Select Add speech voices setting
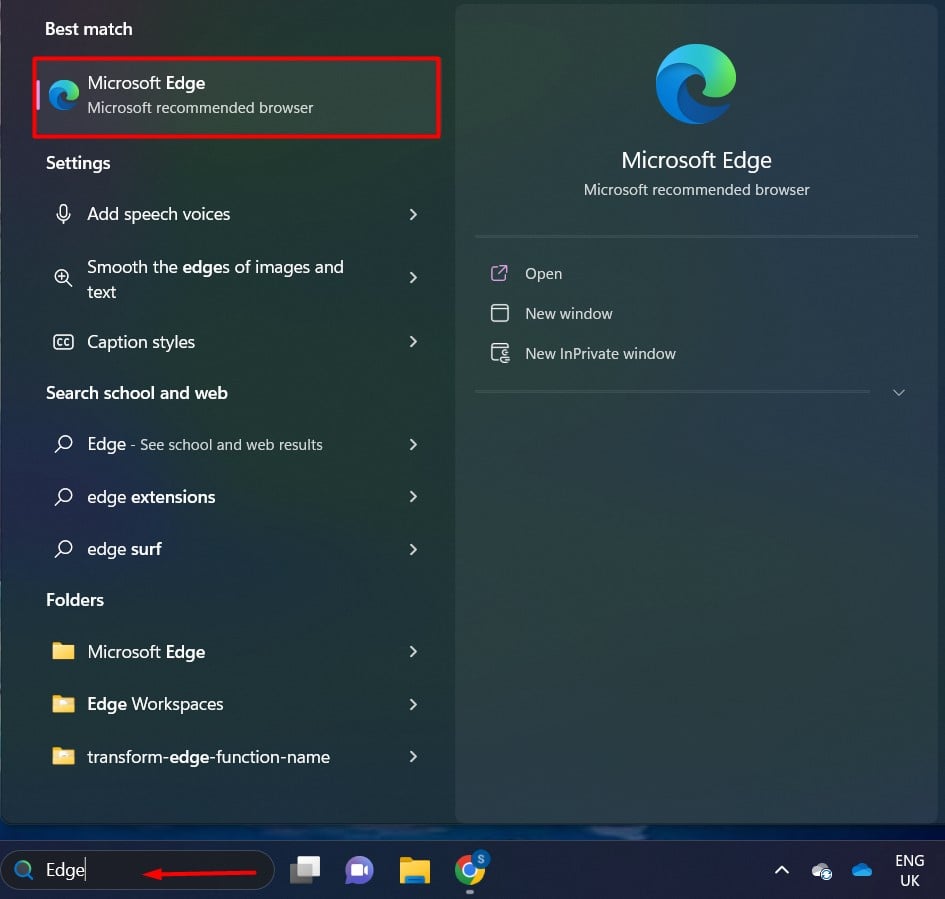This screenshot has height=899, width=945. pyautogui.click(x=237, y=214)
